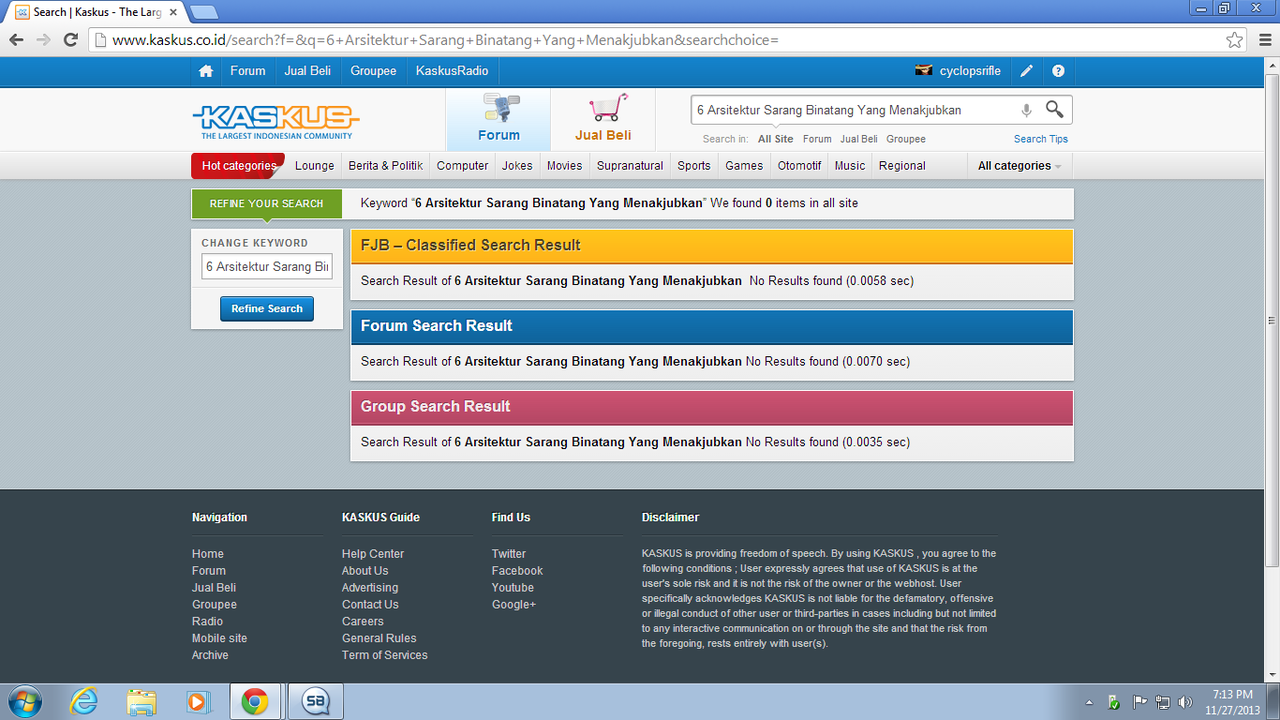Activate the microphone voice search icon
This screenshot has width=1280, height=720.
1026,110
